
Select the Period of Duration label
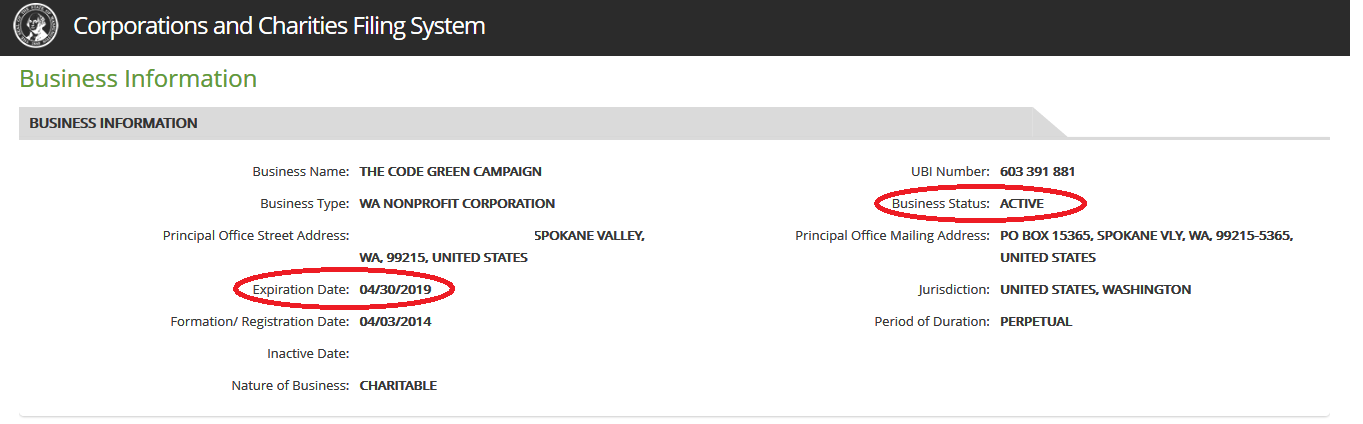pos(933,321)
